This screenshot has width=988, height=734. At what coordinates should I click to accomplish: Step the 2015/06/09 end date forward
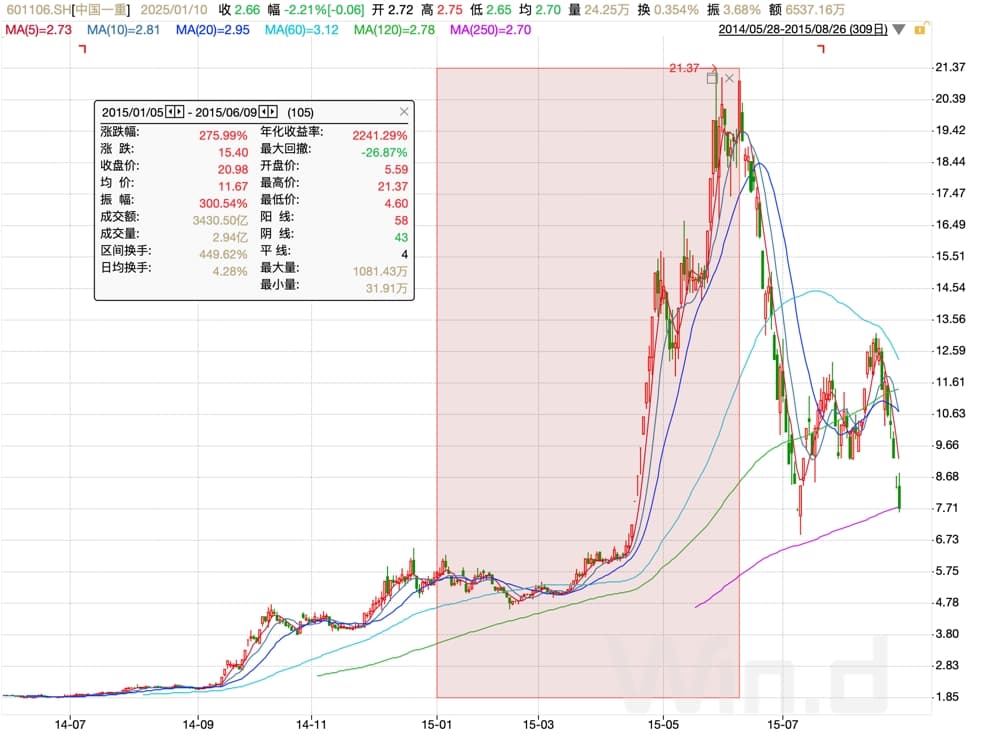click(x=273, y=113)
